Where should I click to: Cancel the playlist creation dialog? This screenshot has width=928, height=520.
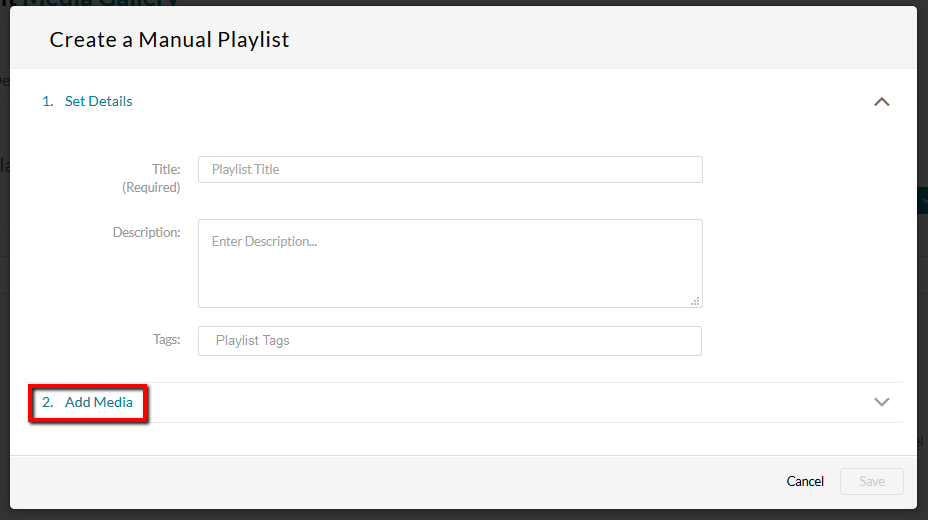[x=805, y=482]
